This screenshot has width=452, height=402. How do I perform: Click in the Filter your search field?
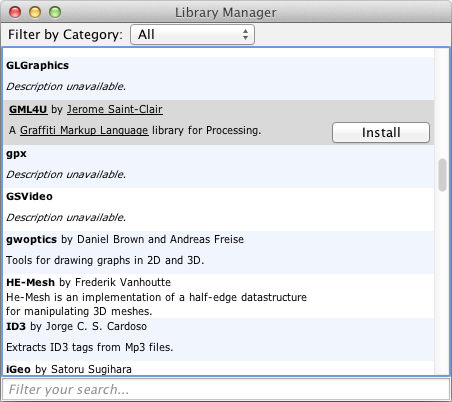tap(226, 389)
